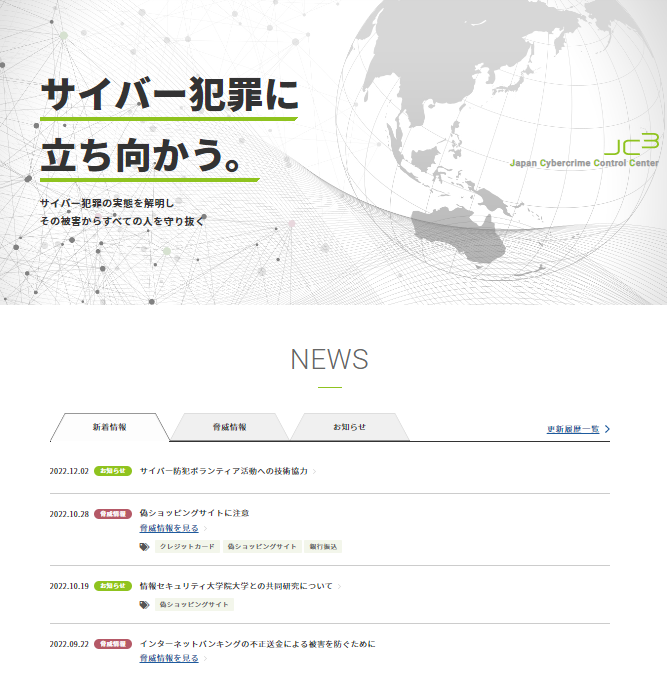This screenshot has width=667, height=675.
Task: Click the arrow after 情報セキュリティ大学院大学 headline
Action: pos(340,586)
